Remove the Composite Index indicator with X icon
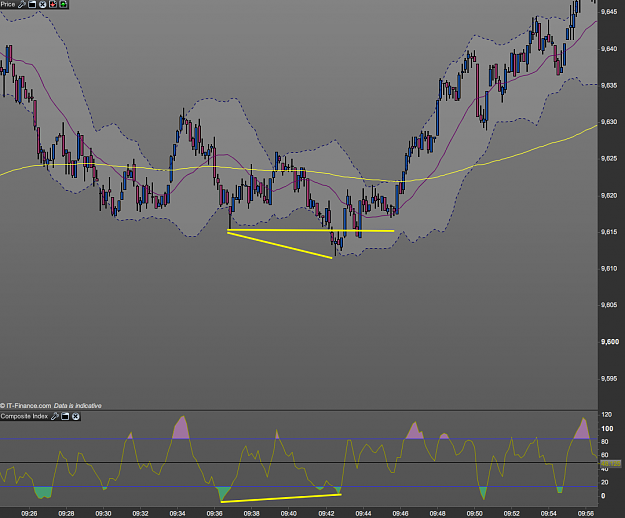The width and height of the screenshot is (625, 518). pos(75,416)
